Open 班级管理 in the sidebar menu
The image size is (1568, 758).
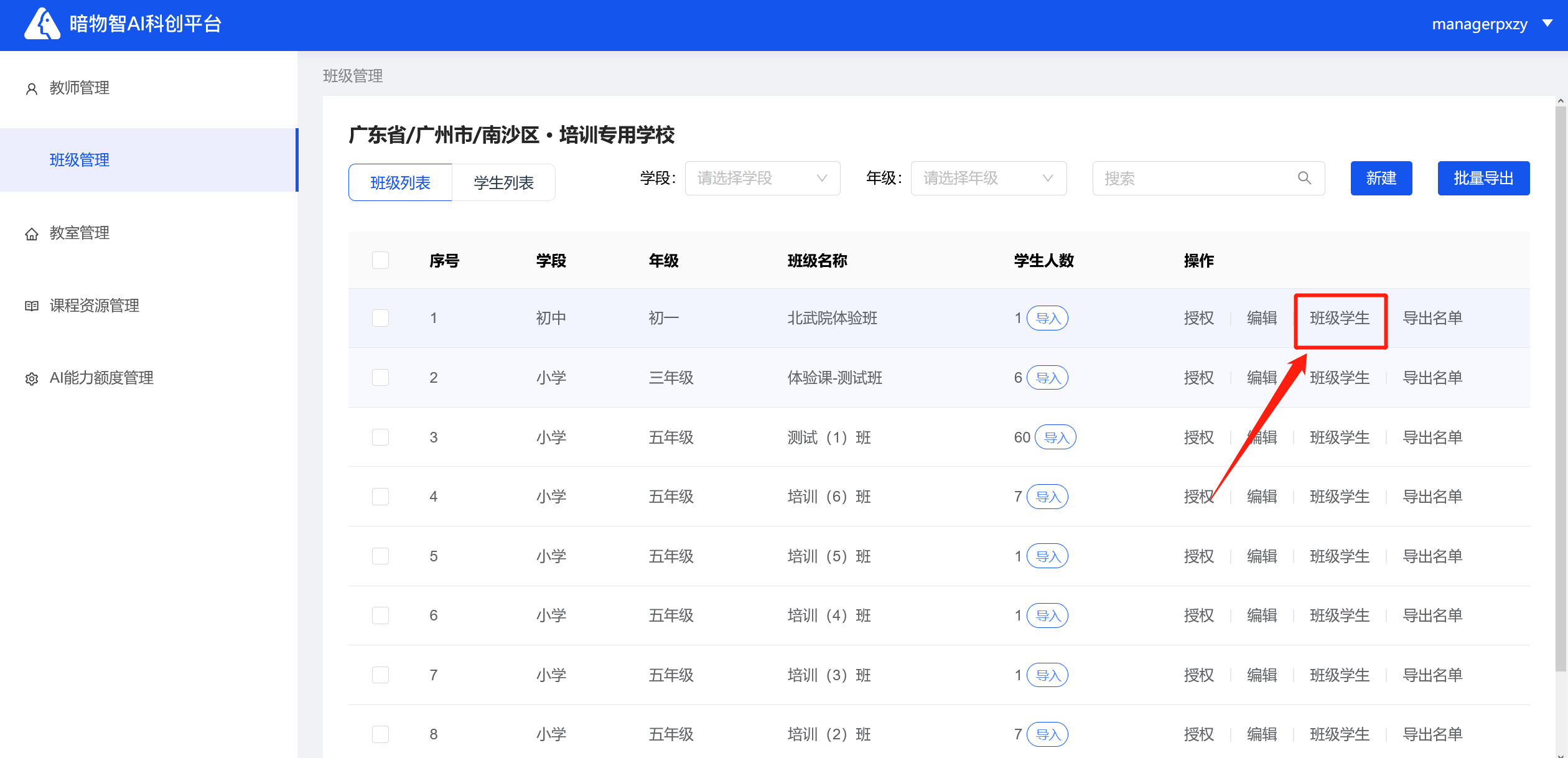[80, 160]
